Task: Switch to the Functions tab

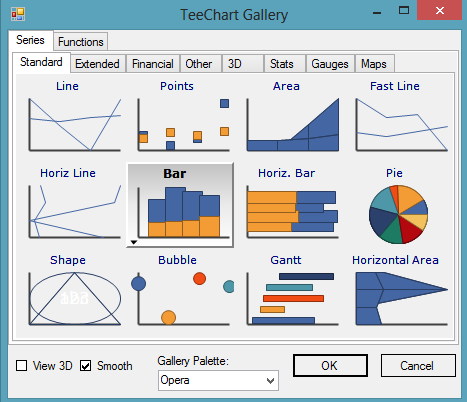Action: click(81, 42)
